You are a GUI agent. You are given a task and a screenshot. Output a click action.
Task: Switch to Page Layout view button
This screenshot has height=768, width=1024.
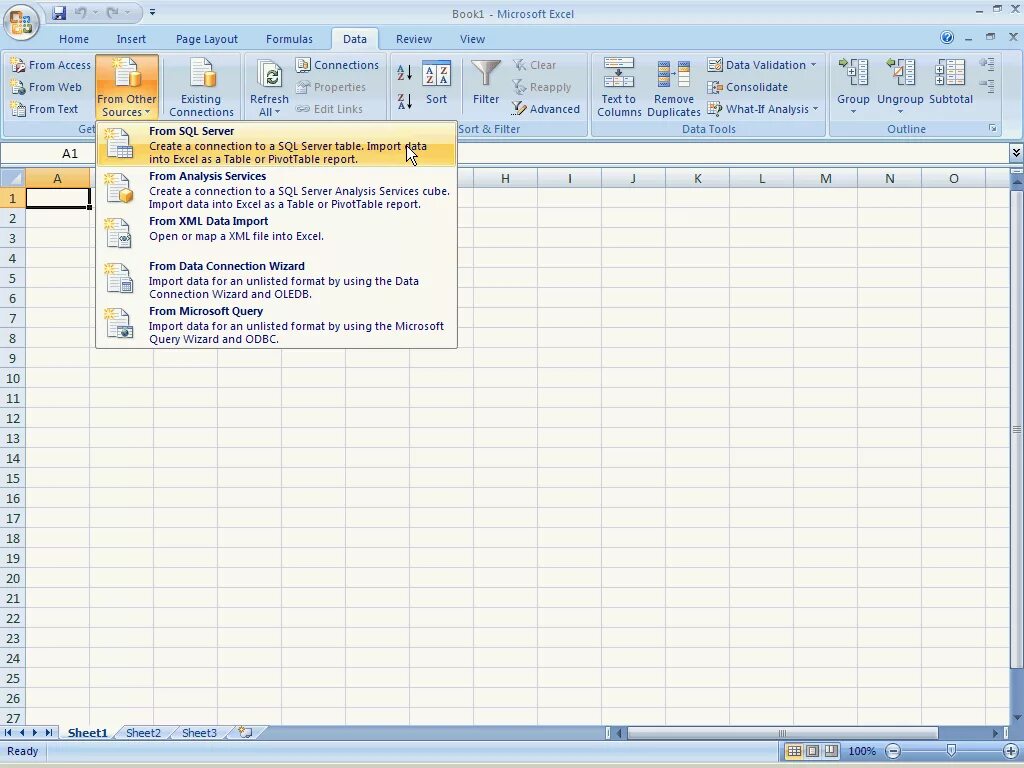812,751
